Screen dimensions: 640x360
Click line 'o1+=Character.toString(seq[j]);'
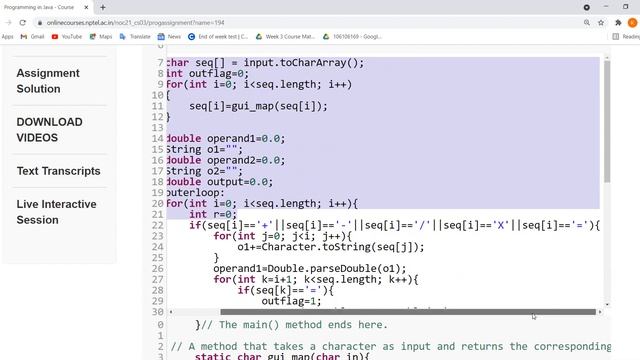tap(331, 247)
